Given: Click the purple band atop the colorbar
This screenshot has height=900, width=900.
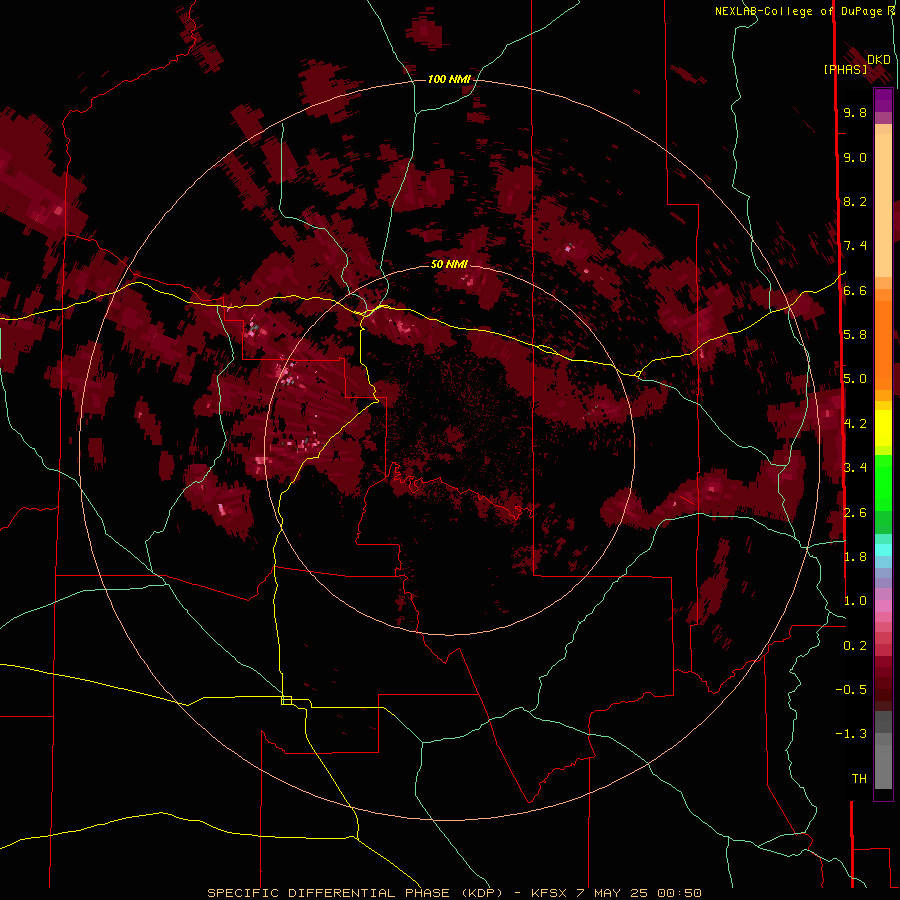Looking at the screenshot, I should click(x=883, y=100).
